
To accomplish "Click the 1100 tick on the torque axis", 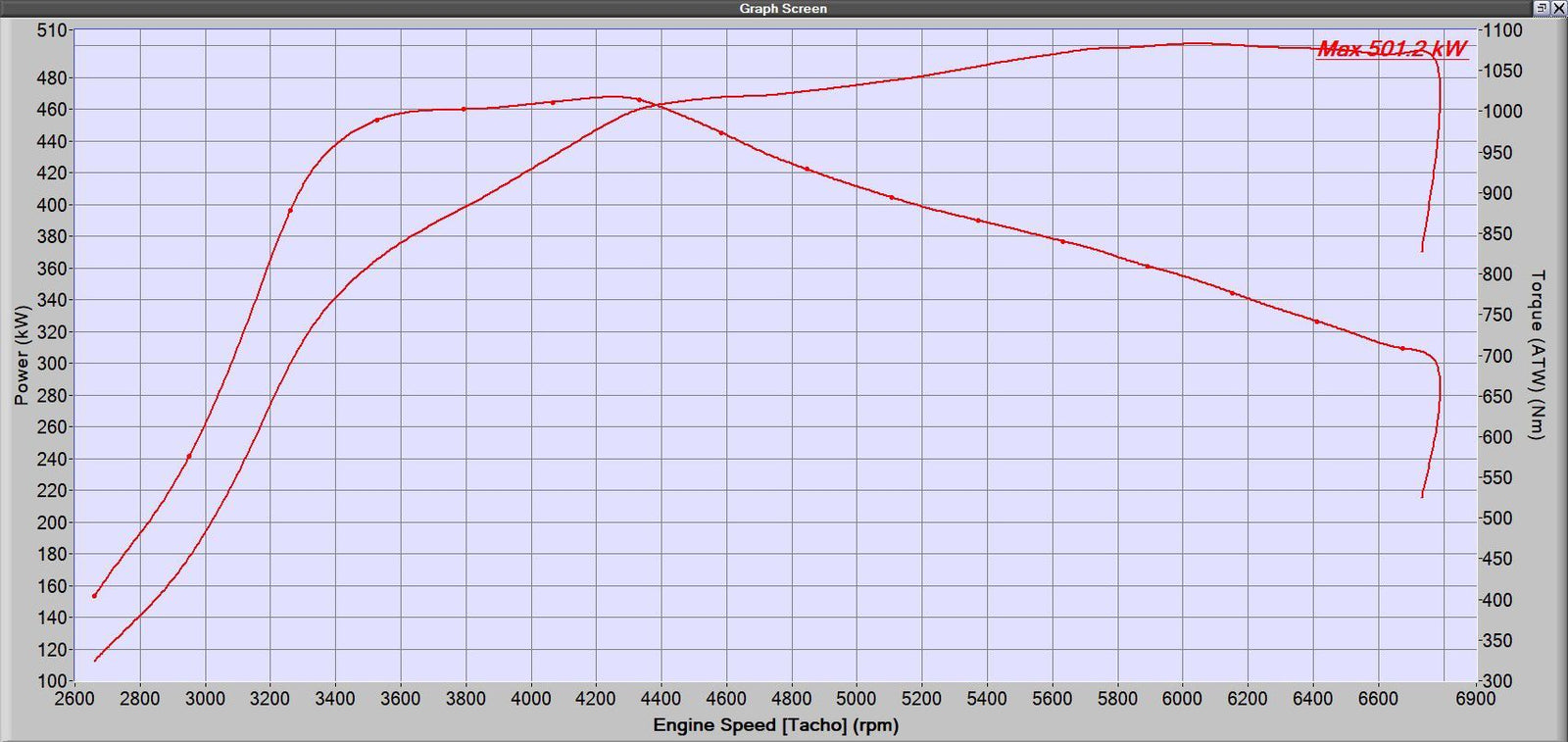I will 1502,30.
